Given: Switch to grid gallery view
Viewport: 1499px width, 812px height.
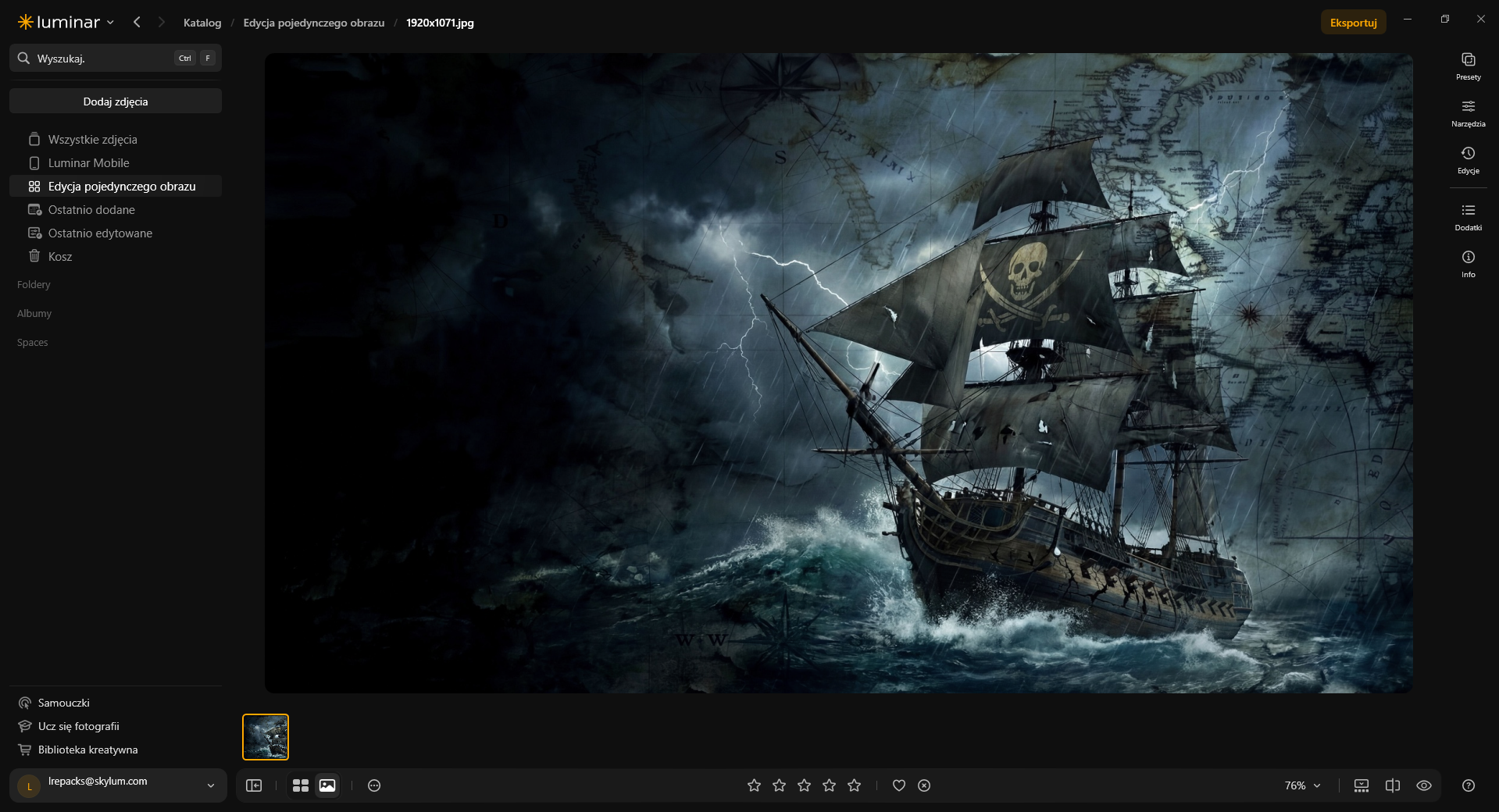Looking at the screenshot, I should (x=301, y=785).
